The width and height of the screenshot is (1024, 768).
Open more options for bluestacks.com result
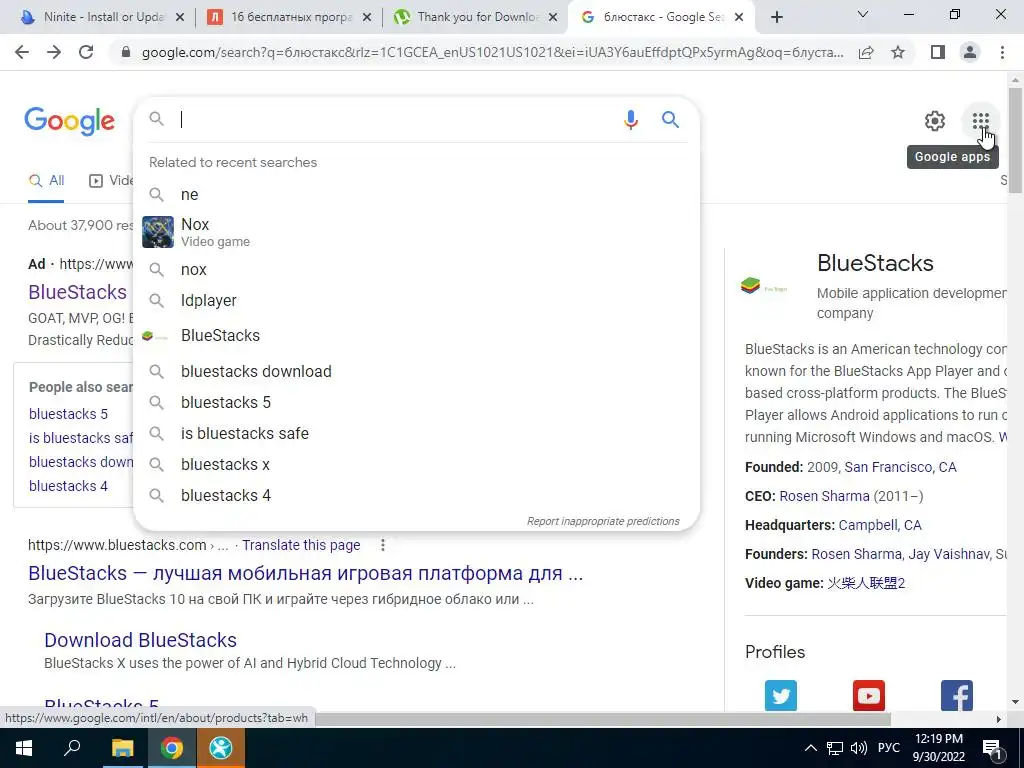coord(383,545)
